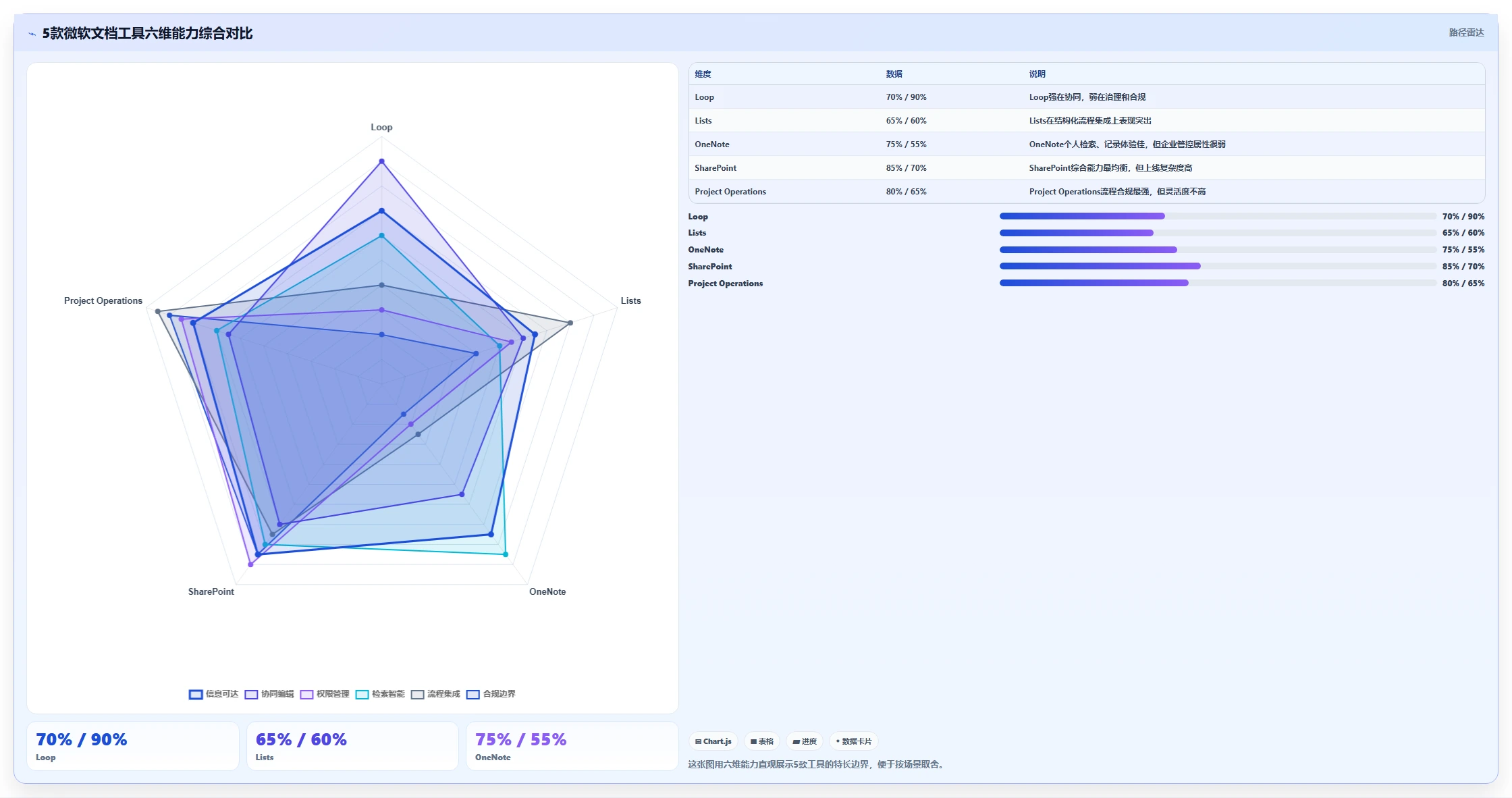Image resolution: width=1512 pixels, height=798 pixels.
Task: Toggle the 权限管理 legend swatch
Action: point(306,694)
